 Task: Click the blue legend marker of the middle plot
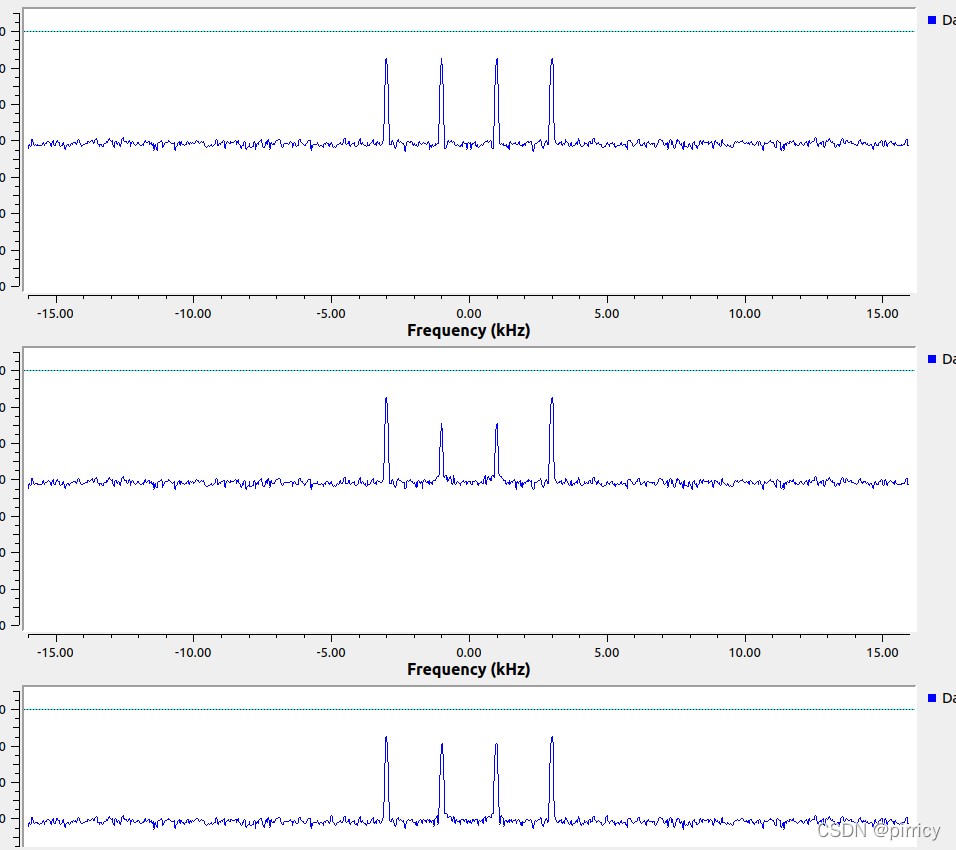point(933,359)
